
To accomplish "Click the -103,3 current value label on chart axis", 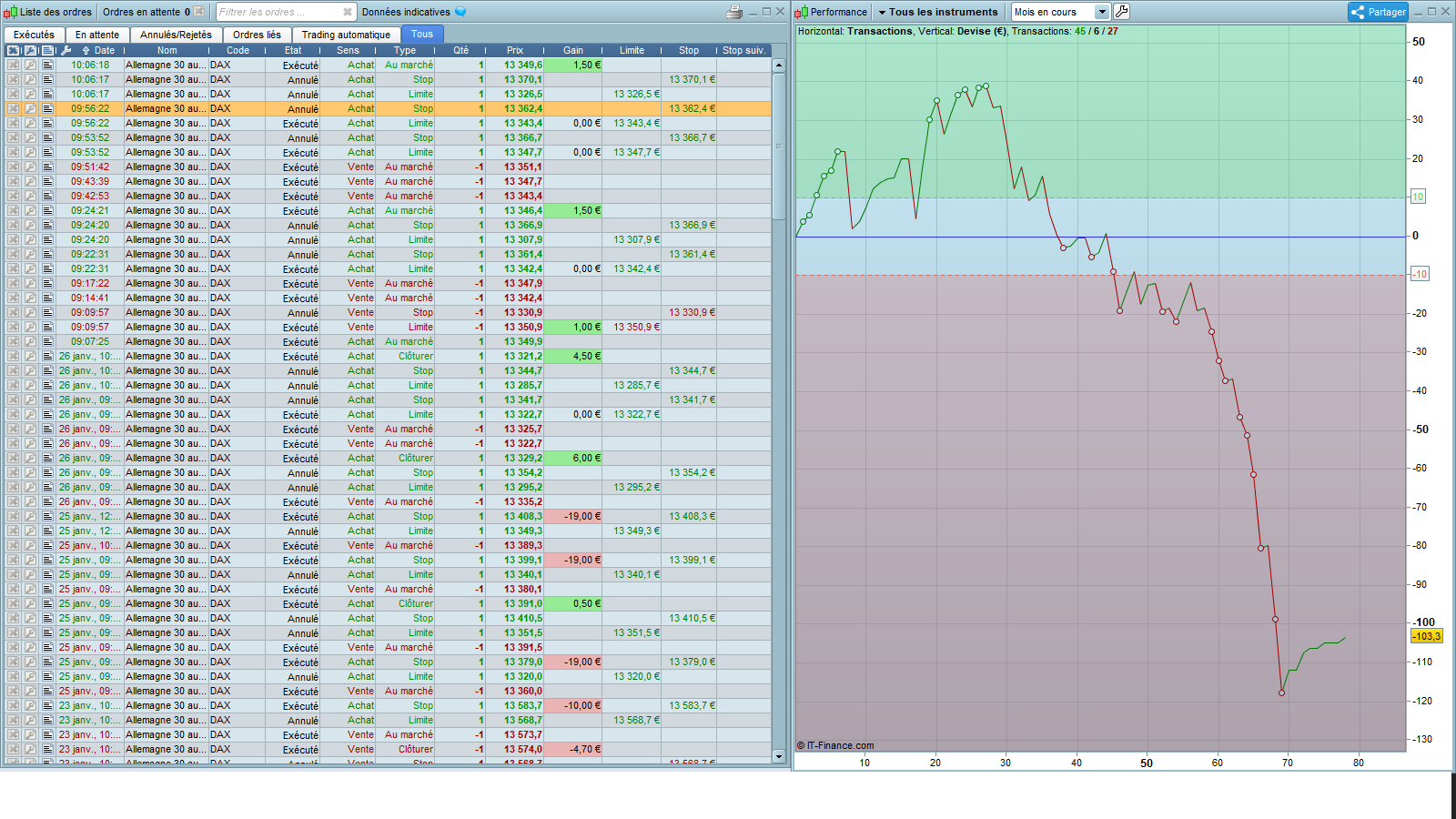I will 1427,636.
